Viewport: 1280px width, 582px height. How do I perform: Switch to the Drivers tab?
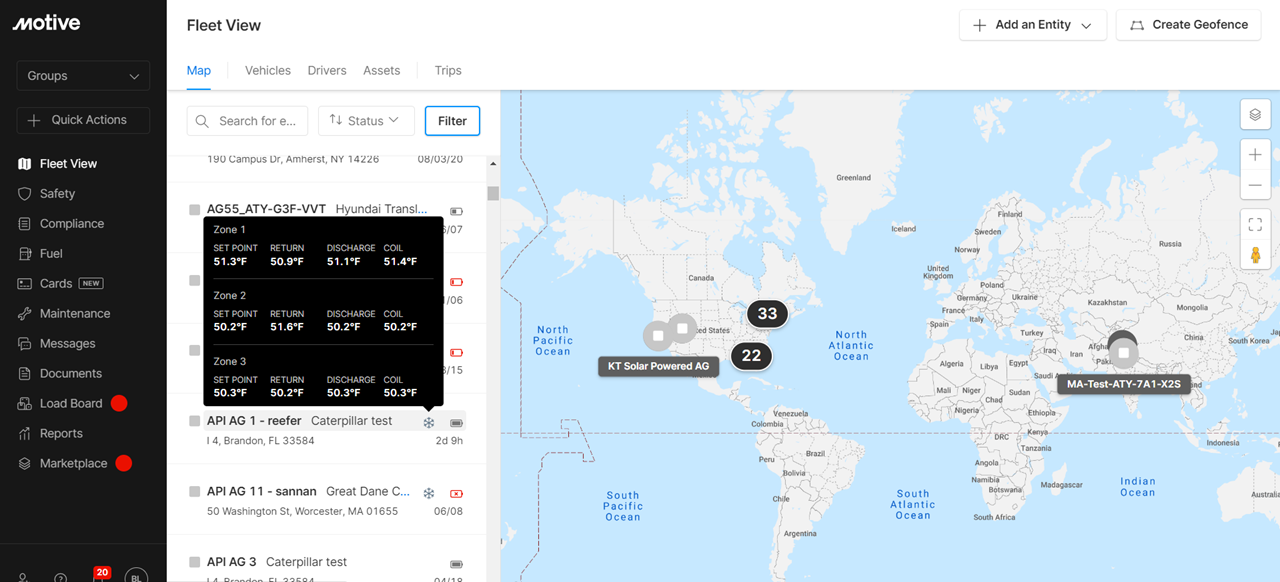coord(327,70)
